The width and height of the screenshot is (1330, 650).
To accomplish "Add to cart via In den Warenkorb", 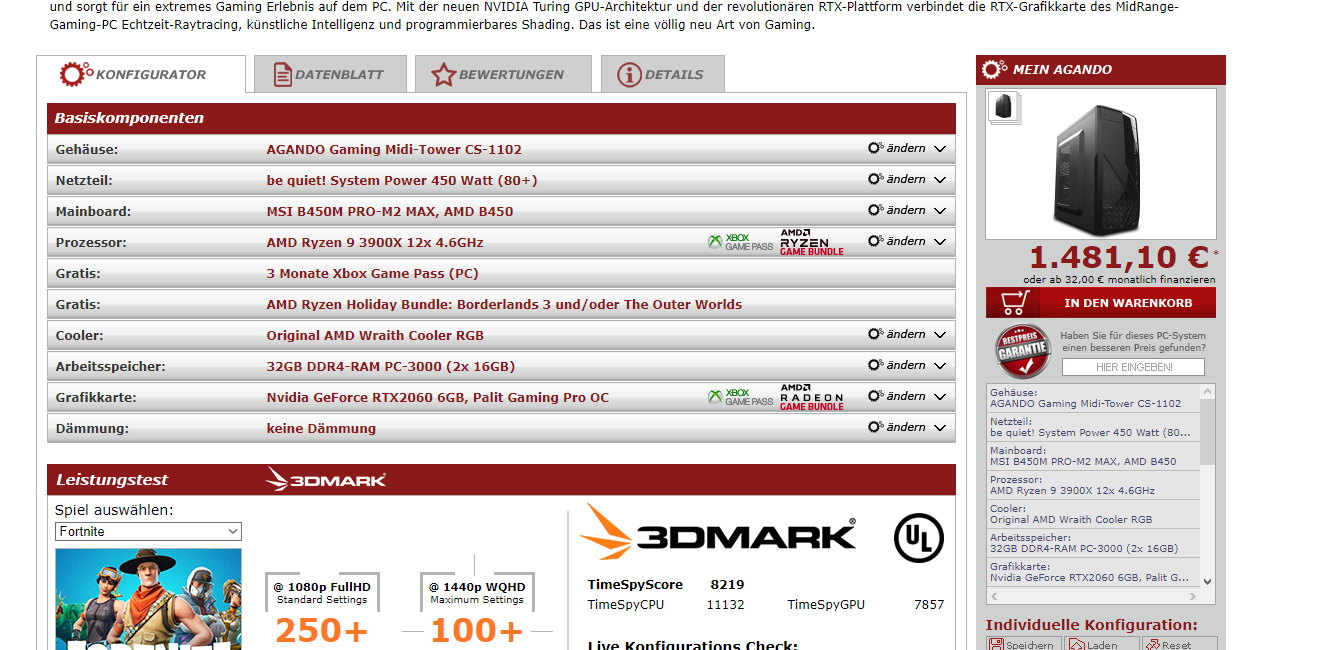I will pyautogui.click(x=1101, y=303).
